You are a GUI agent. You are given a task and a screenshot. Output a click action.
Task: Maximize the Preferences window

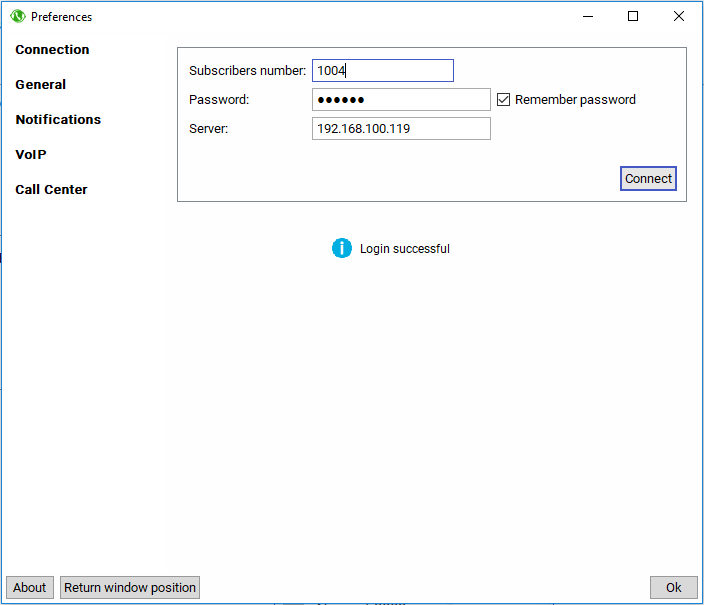[x=633, y=16]
